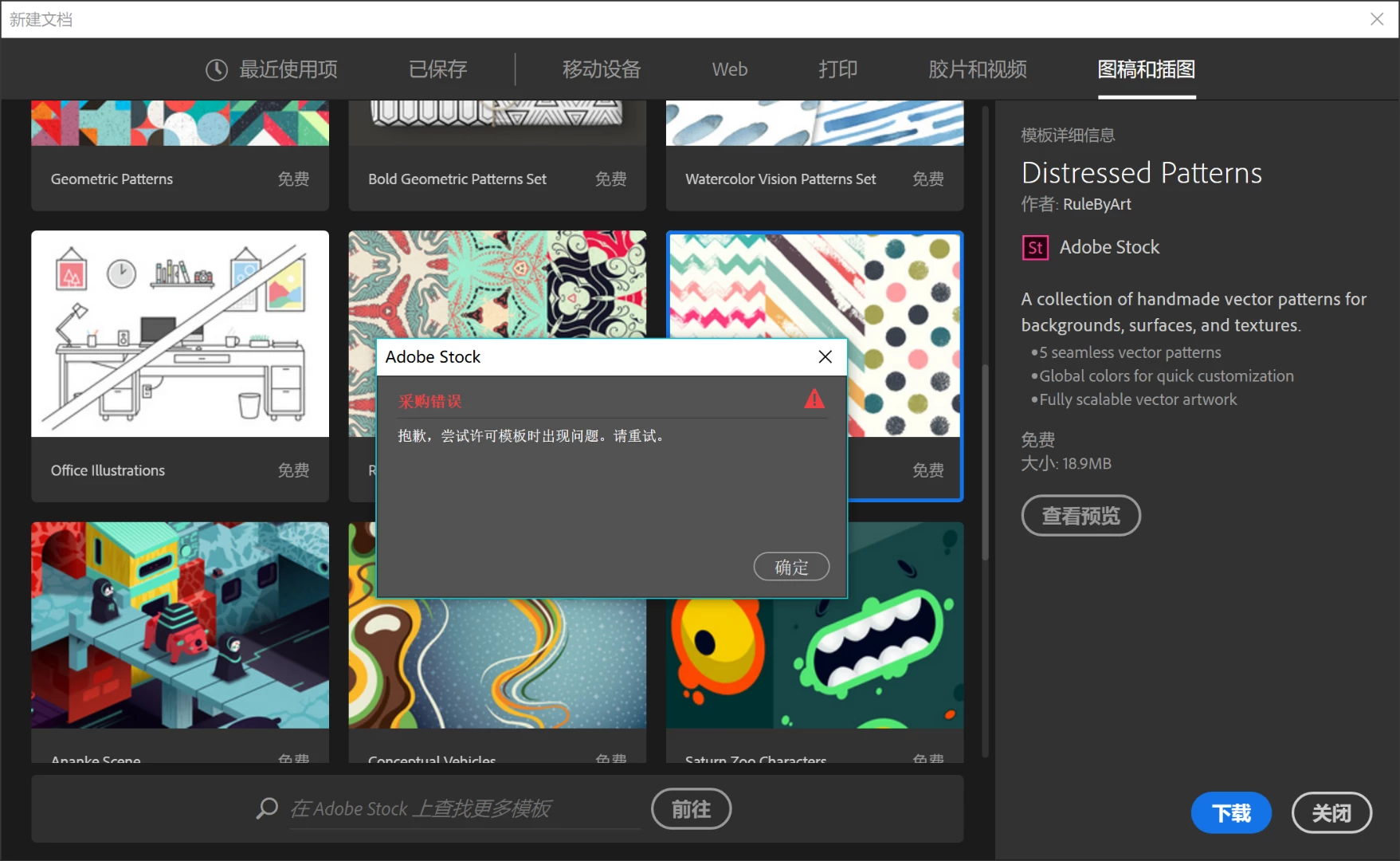Image resolution: width=1400 pixels, height=861 pixels.
Task: Select the Geometric Patterns template card
Action: tap(180, 155)
